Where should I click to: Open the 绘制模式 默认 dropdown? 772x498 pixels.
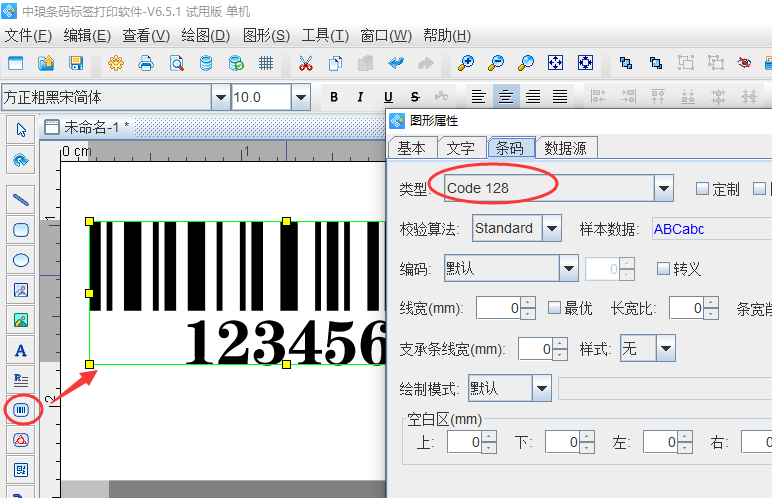(x=542, y=388)
